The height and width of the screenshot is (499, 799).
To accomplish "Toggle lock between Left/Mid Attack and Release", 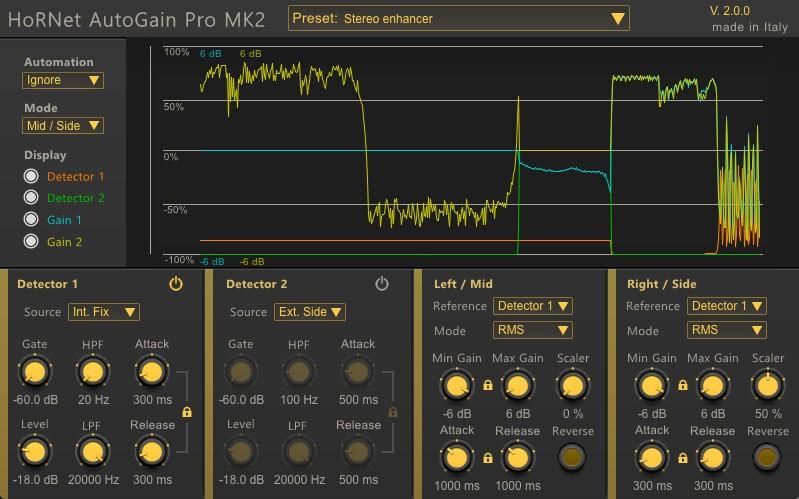I will click(488, 458).
